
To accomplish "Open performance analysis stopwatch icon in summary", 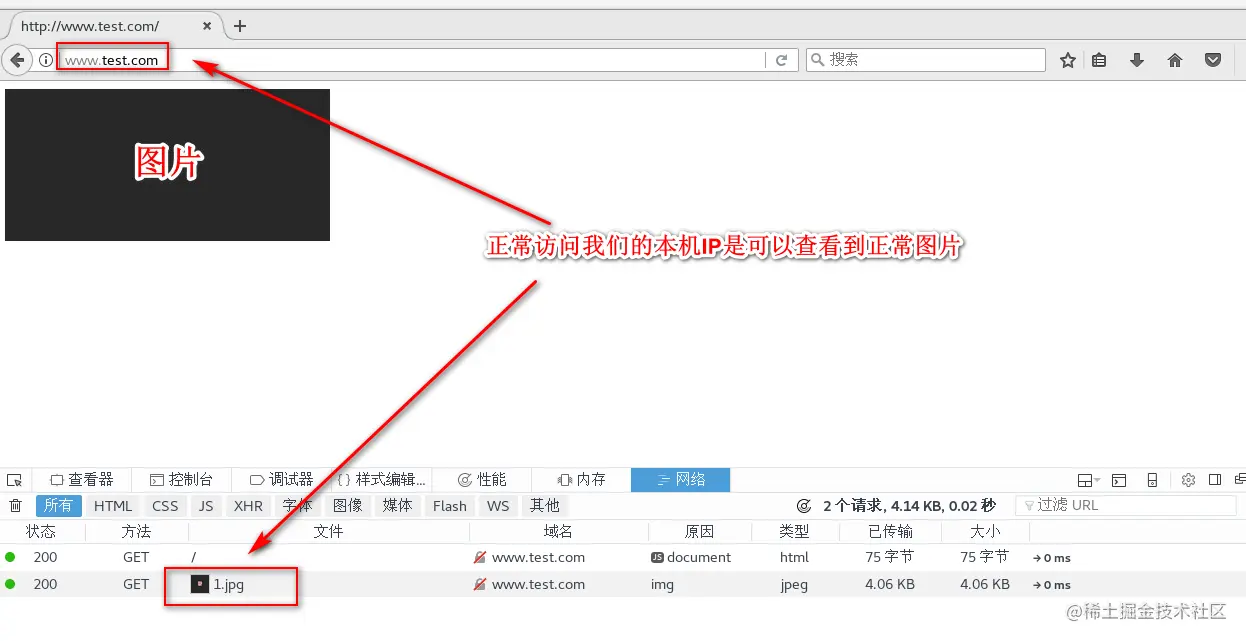I will point(804,506).
